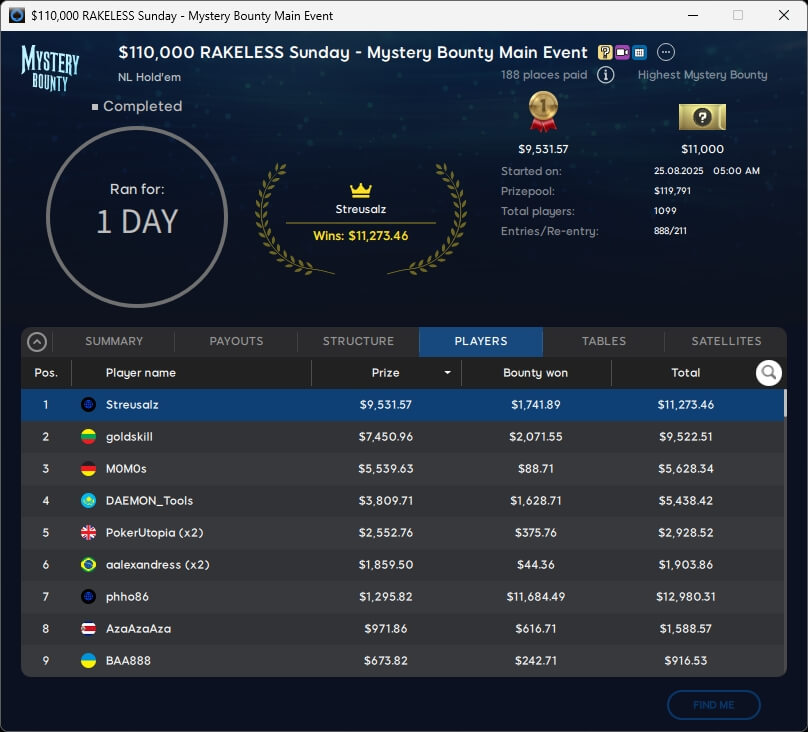Select the Tables tab
The image size is (808, 732).
pyautogui.click(x=604, y=341)
